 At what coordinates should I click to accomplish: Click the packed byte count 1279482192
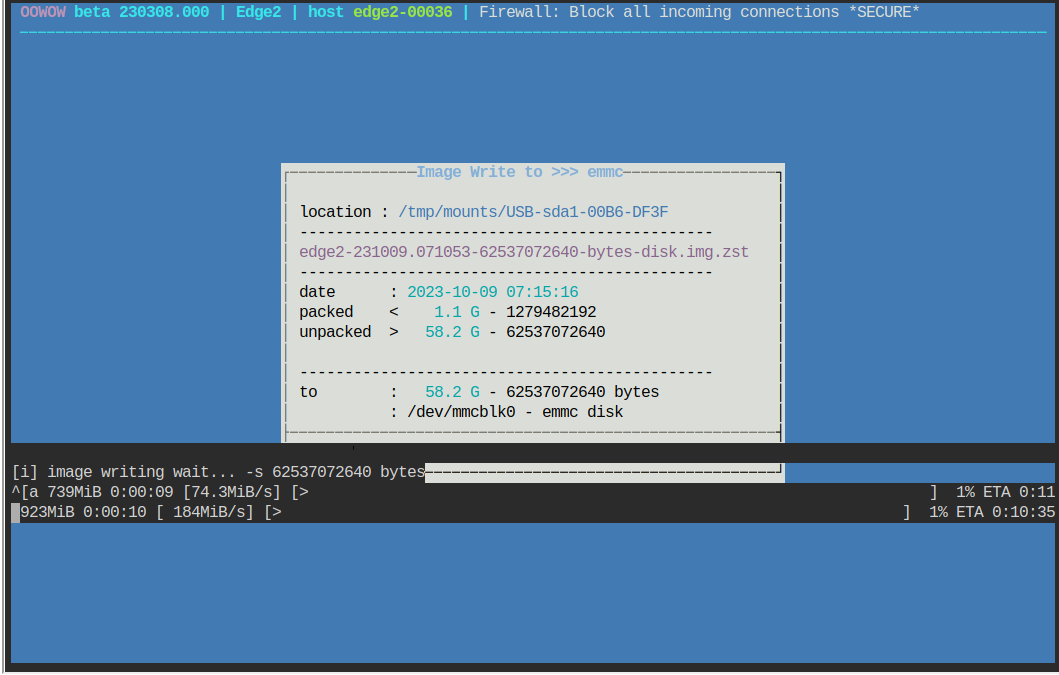551,312
